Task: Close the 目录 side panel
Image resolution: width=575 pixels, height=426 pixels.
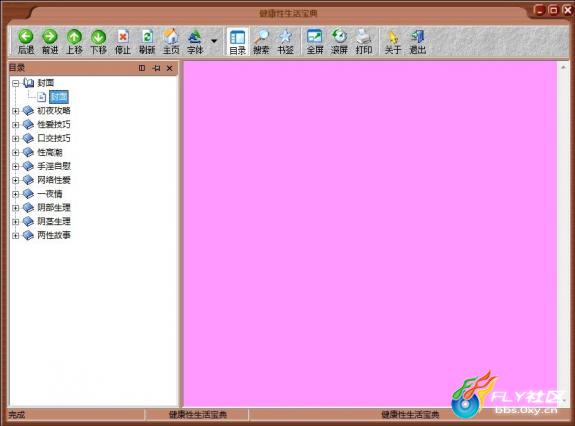Action: 169,68
